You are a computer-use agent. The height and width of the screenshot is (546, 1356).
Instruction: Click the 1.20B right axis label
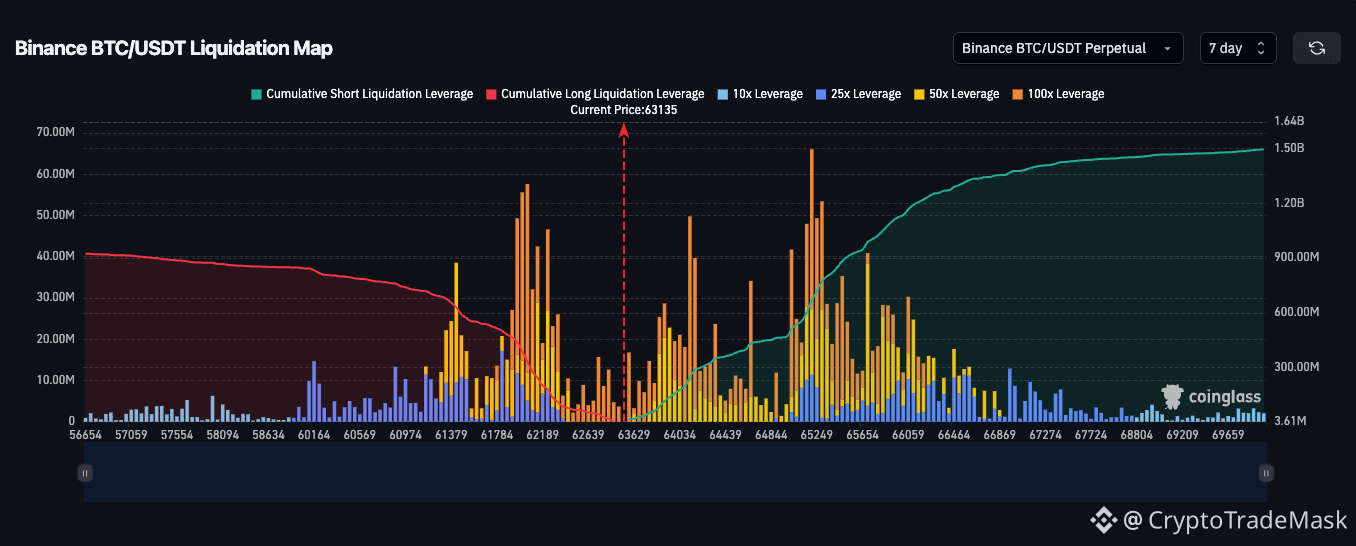[1290, 203]
